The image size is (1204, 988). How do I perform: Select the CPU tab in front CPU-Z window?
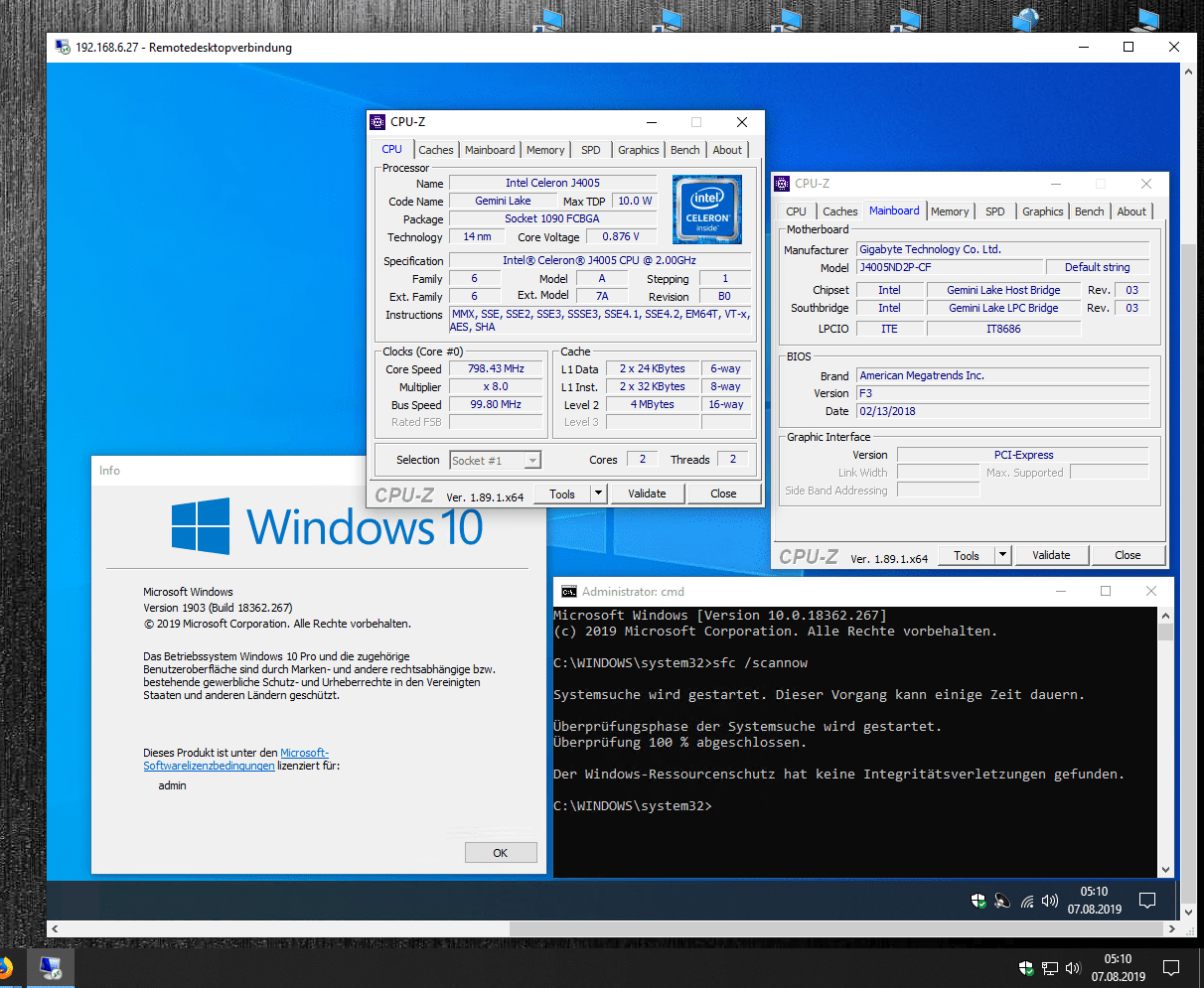point(392,149)
